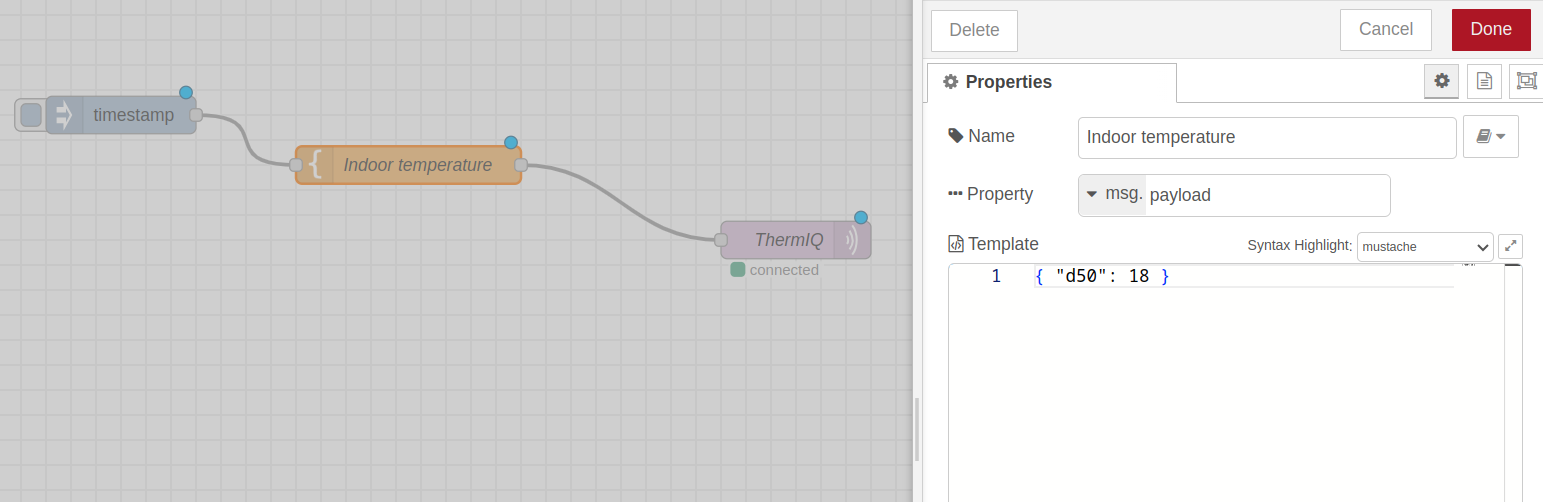Switch to the Properties tab
1543x502 pixels.
(x=1050, y=82)
